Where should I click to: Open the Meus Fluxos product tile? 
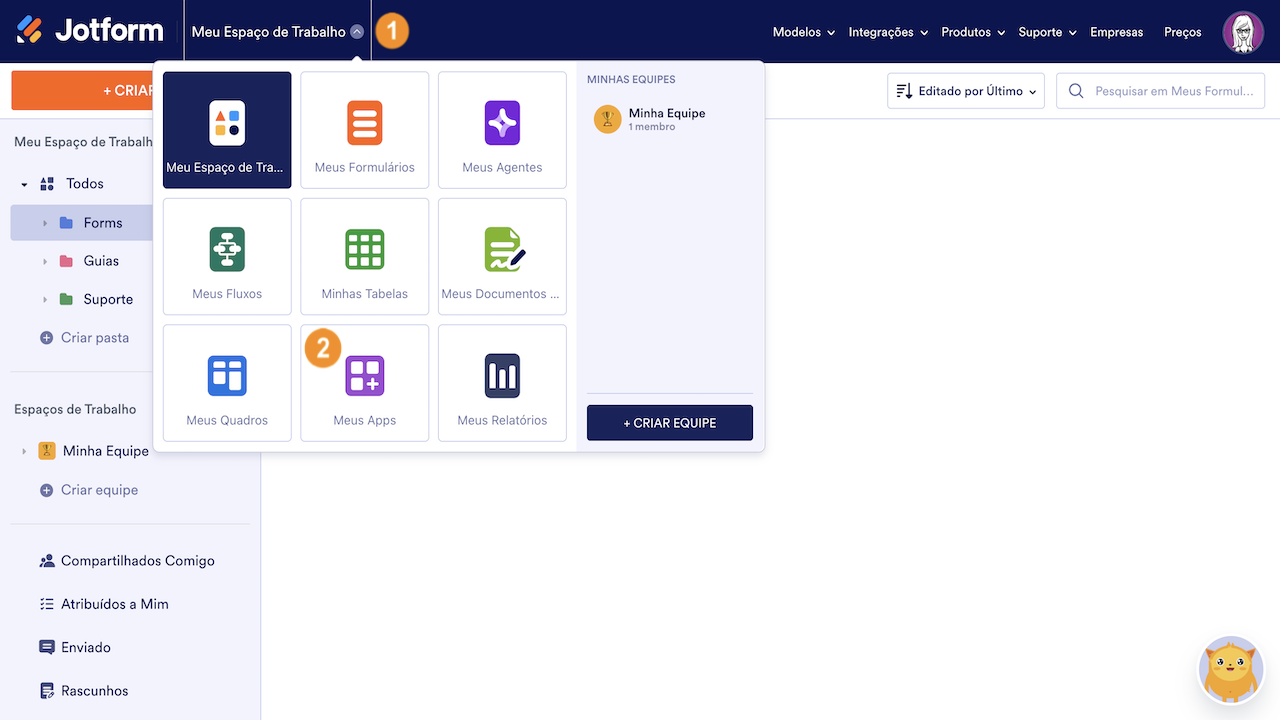[x=227, y=257]
